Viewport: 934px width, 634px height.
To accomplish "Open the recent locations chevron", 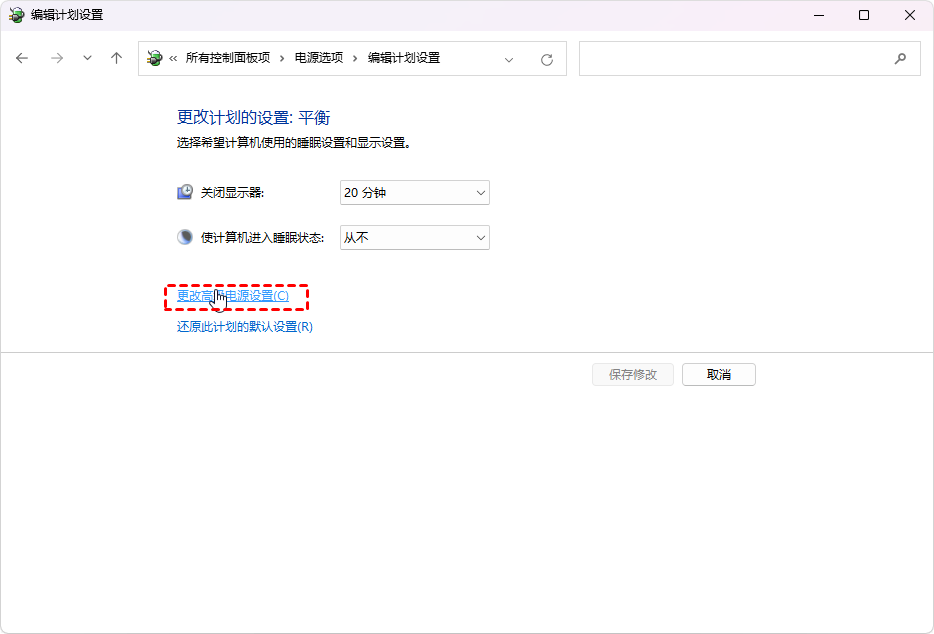I will tap(87, 58).
